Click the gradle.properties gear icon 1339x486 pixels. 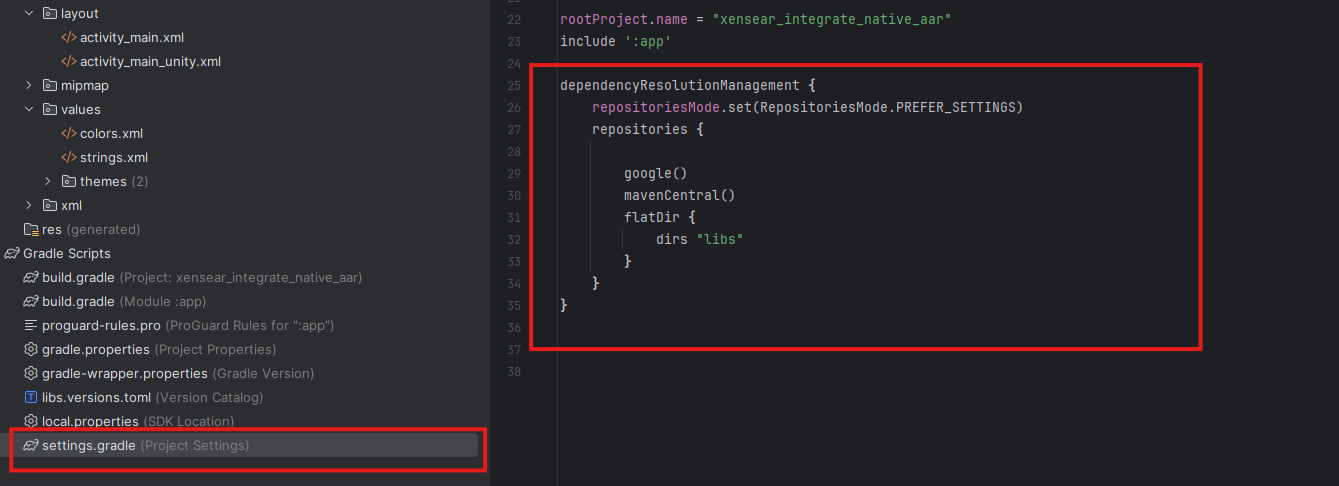click(31, 349)
